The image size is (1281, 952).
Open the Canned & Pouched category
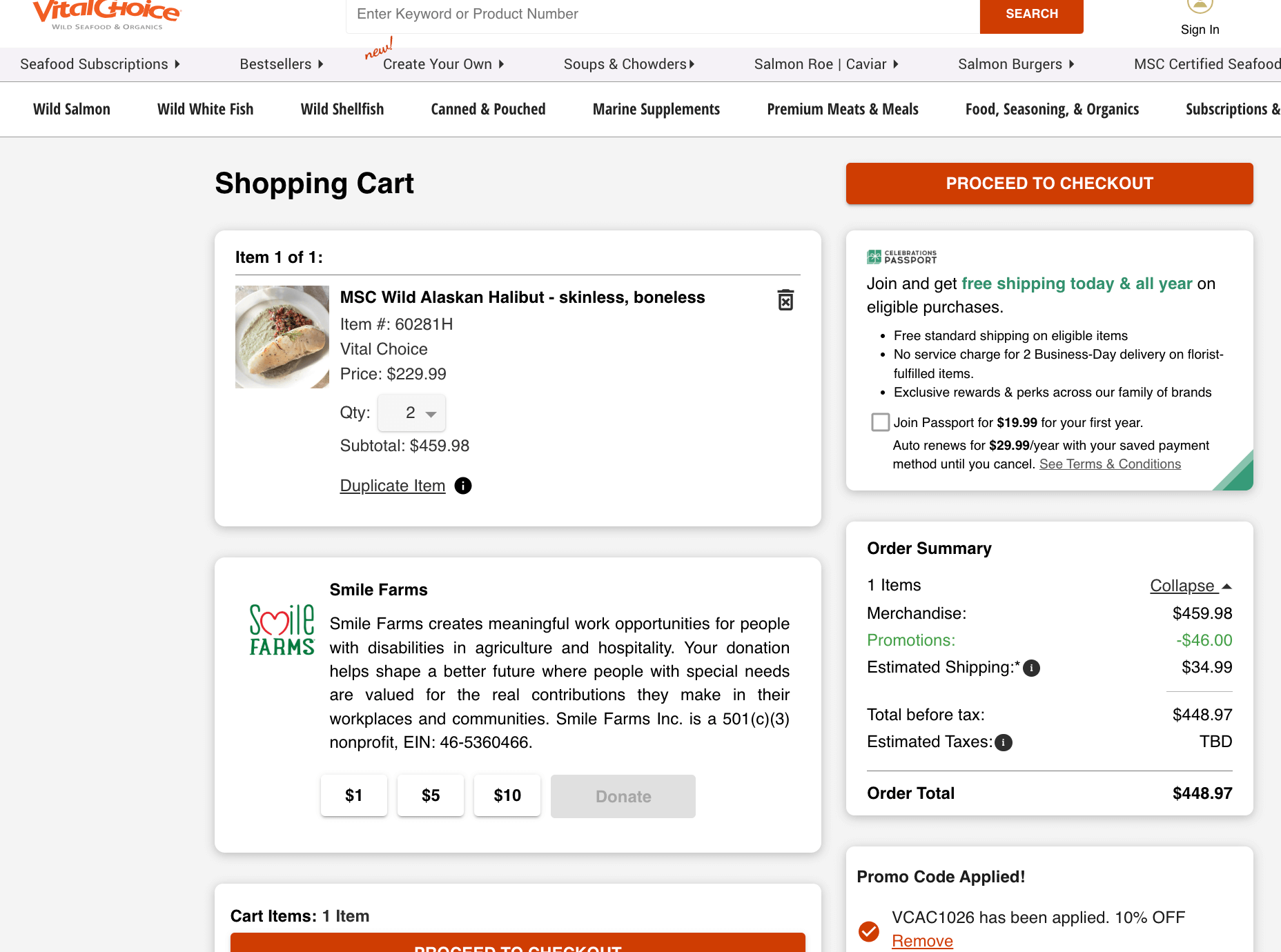[488, 109]
